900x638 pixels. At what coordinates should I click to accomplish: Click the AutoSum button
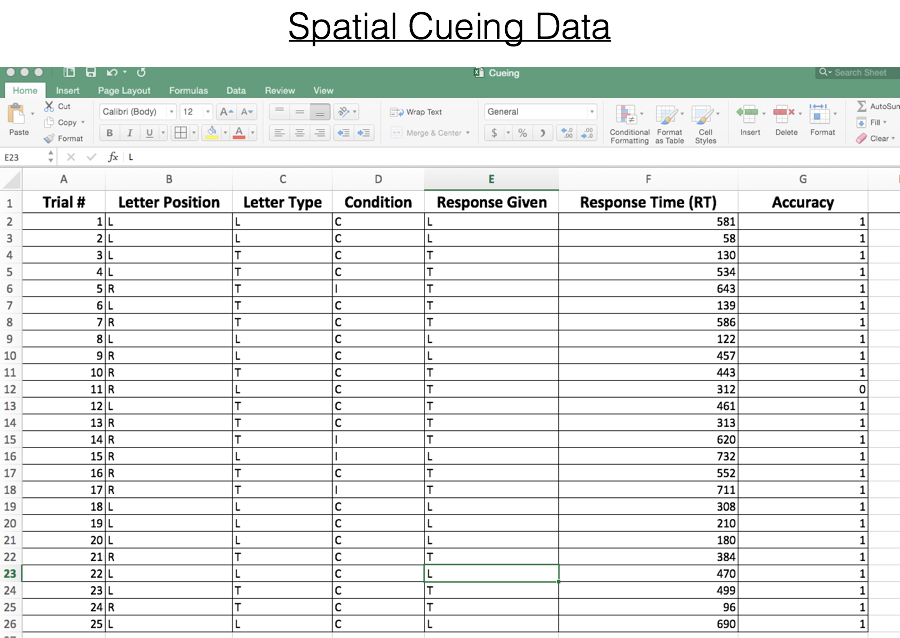point(878,106)
